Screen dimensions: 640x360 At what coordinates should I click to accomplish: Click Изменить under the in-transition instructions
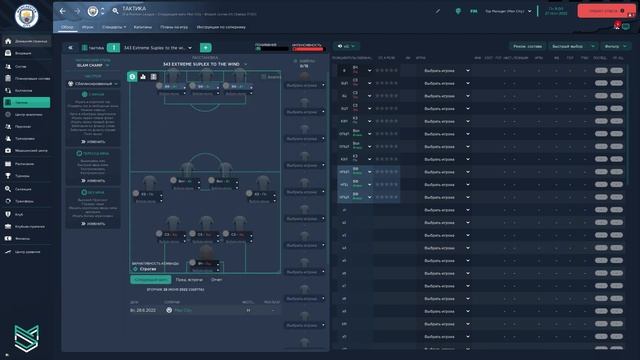click(93, 180)
